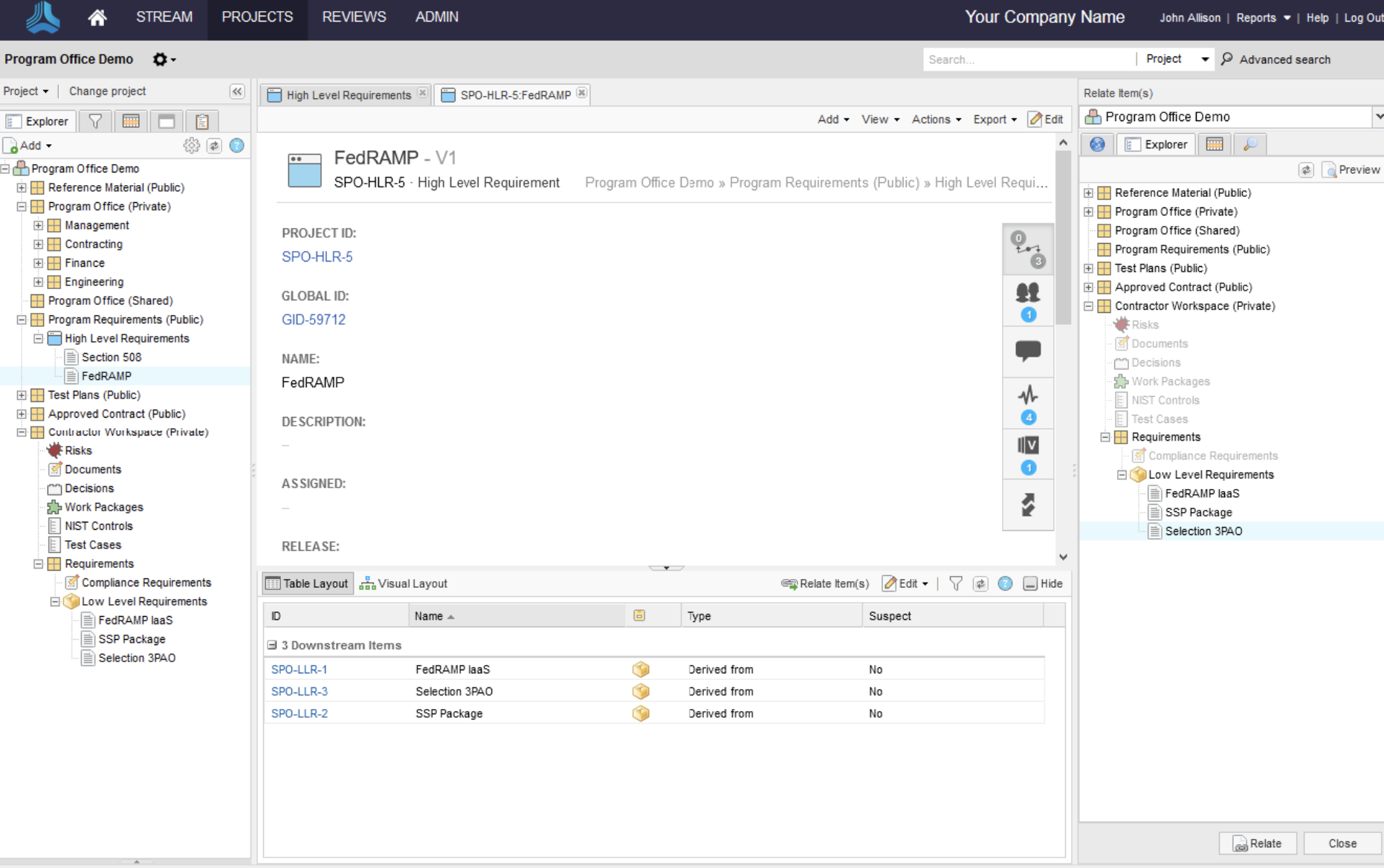Click the search input field
Viewport: 1384px width, 868px height.
(1028, 59)
